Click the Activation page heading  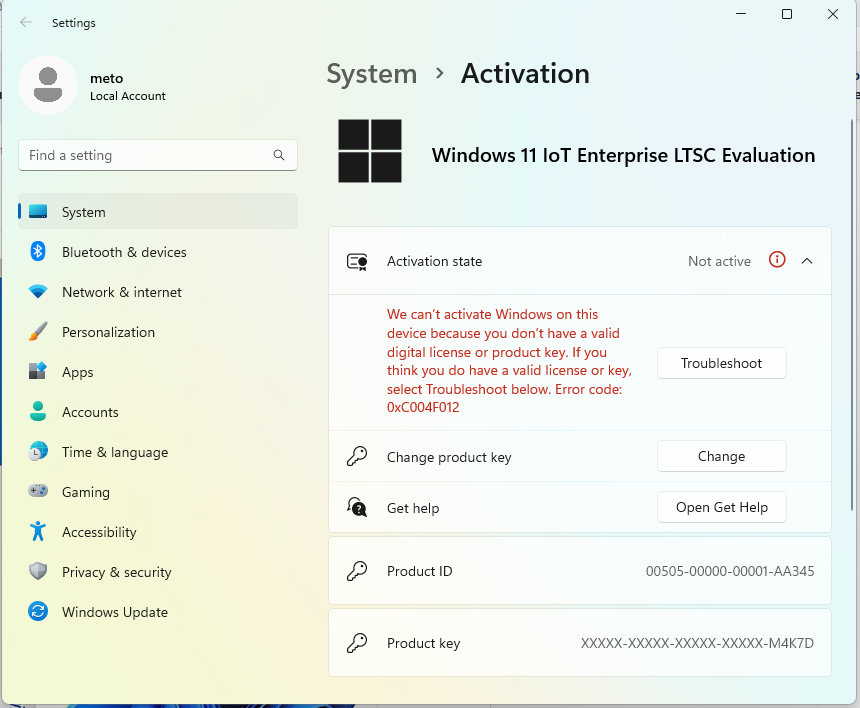(525, 73)
